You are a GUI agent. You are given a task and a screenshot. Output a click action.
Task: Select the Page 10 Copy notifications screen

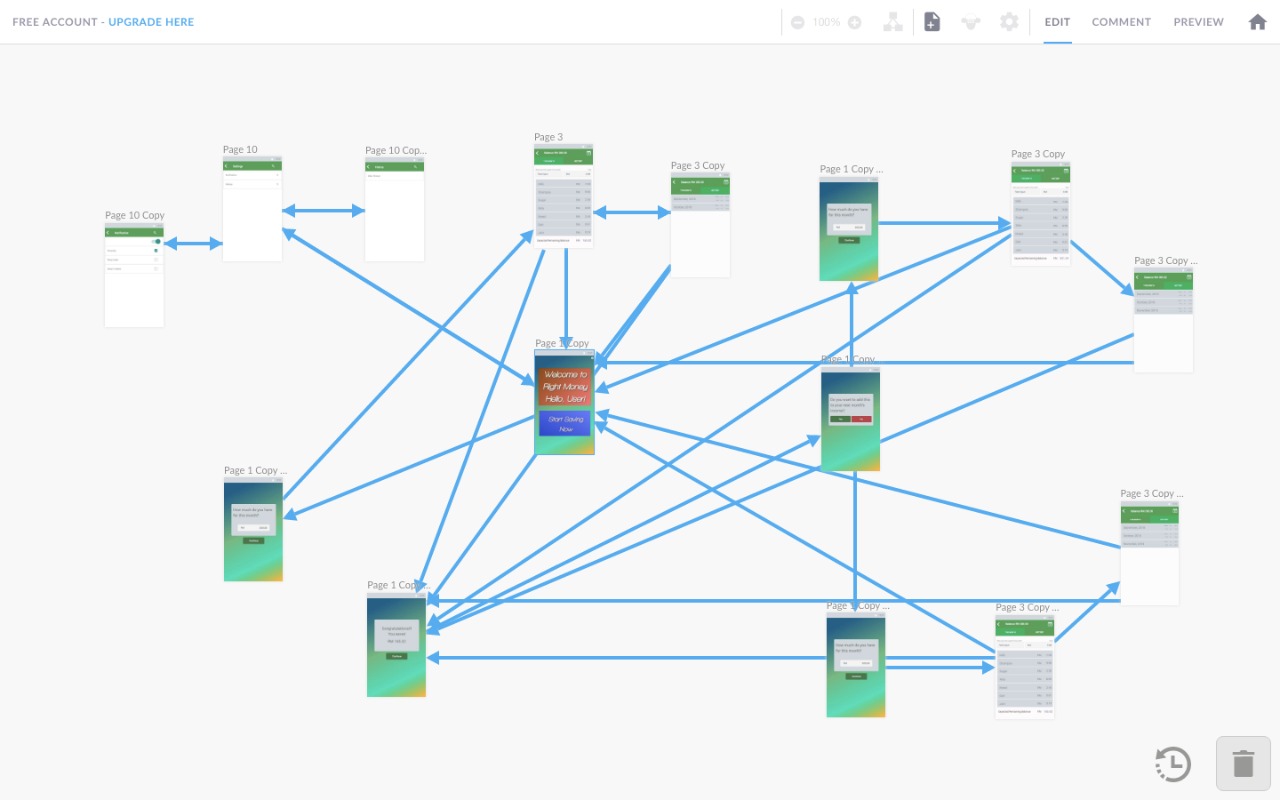[x=134, y=277]
